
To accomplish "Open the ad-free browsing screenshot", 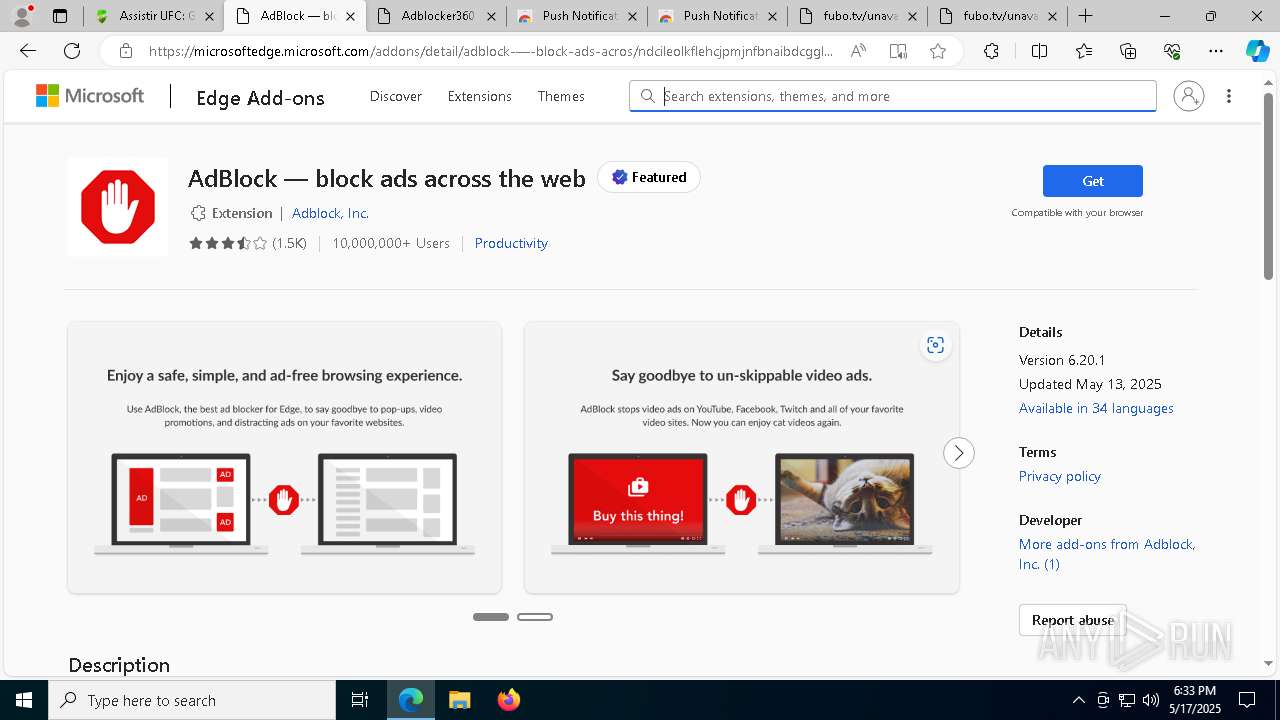I will point(285,457).
